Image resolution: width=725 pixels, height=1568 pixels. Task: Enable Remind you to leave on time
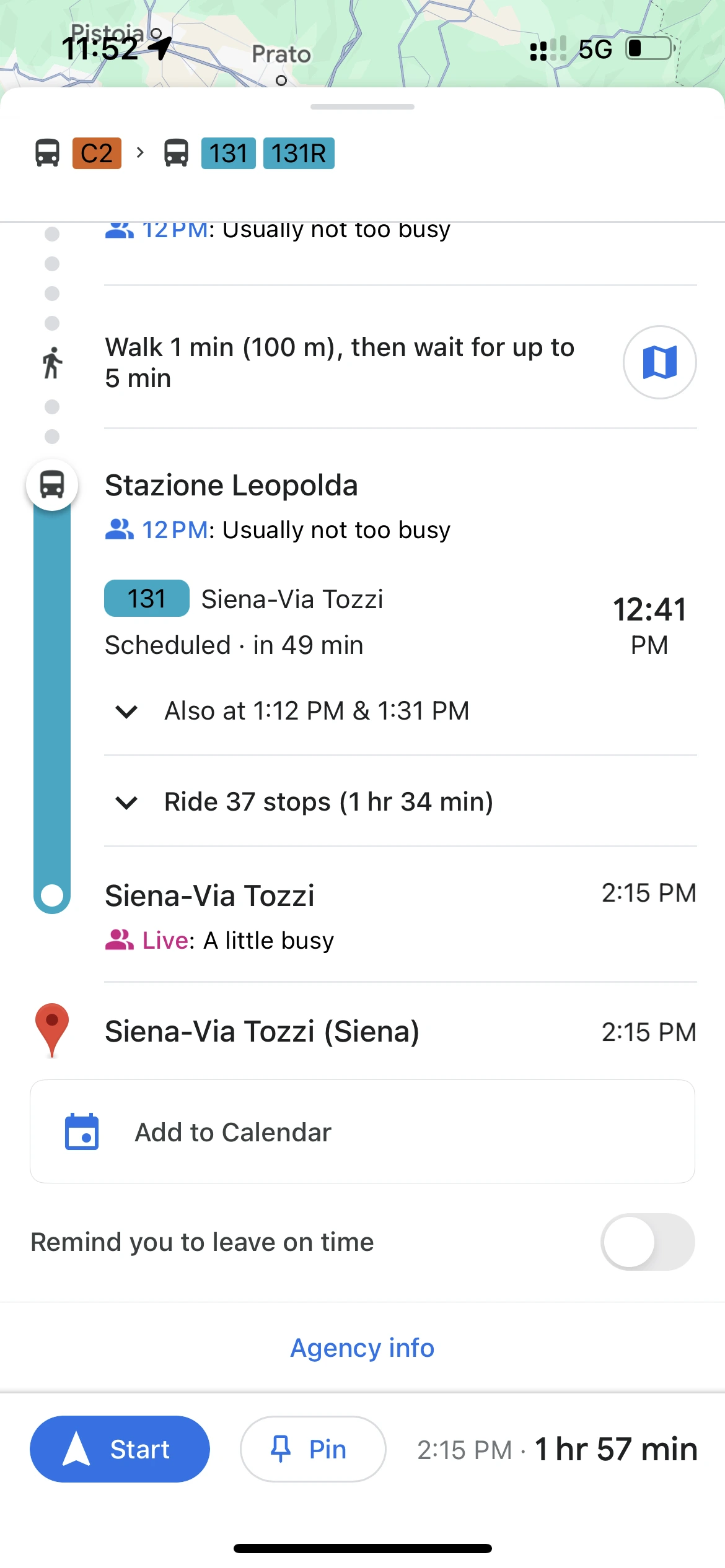point(647,1242)
